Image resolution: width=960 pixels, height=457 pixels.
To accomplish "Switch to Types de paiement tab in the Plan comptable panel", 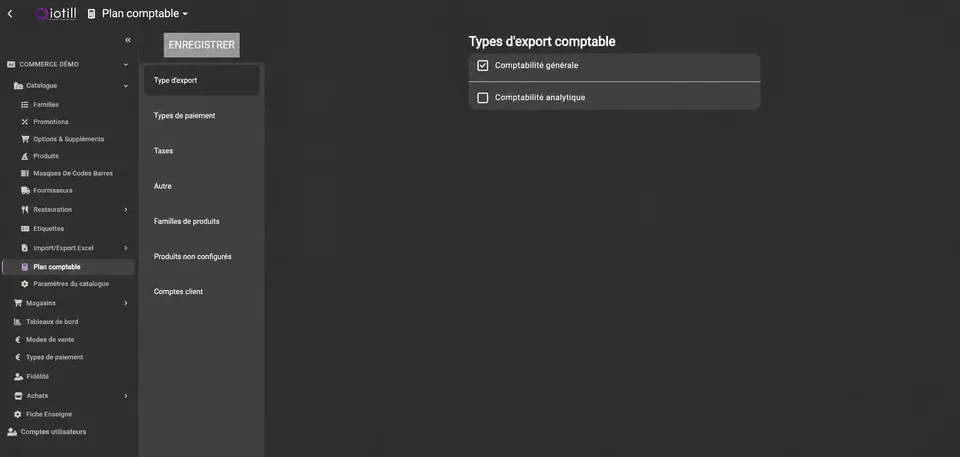I will point(201,116).
